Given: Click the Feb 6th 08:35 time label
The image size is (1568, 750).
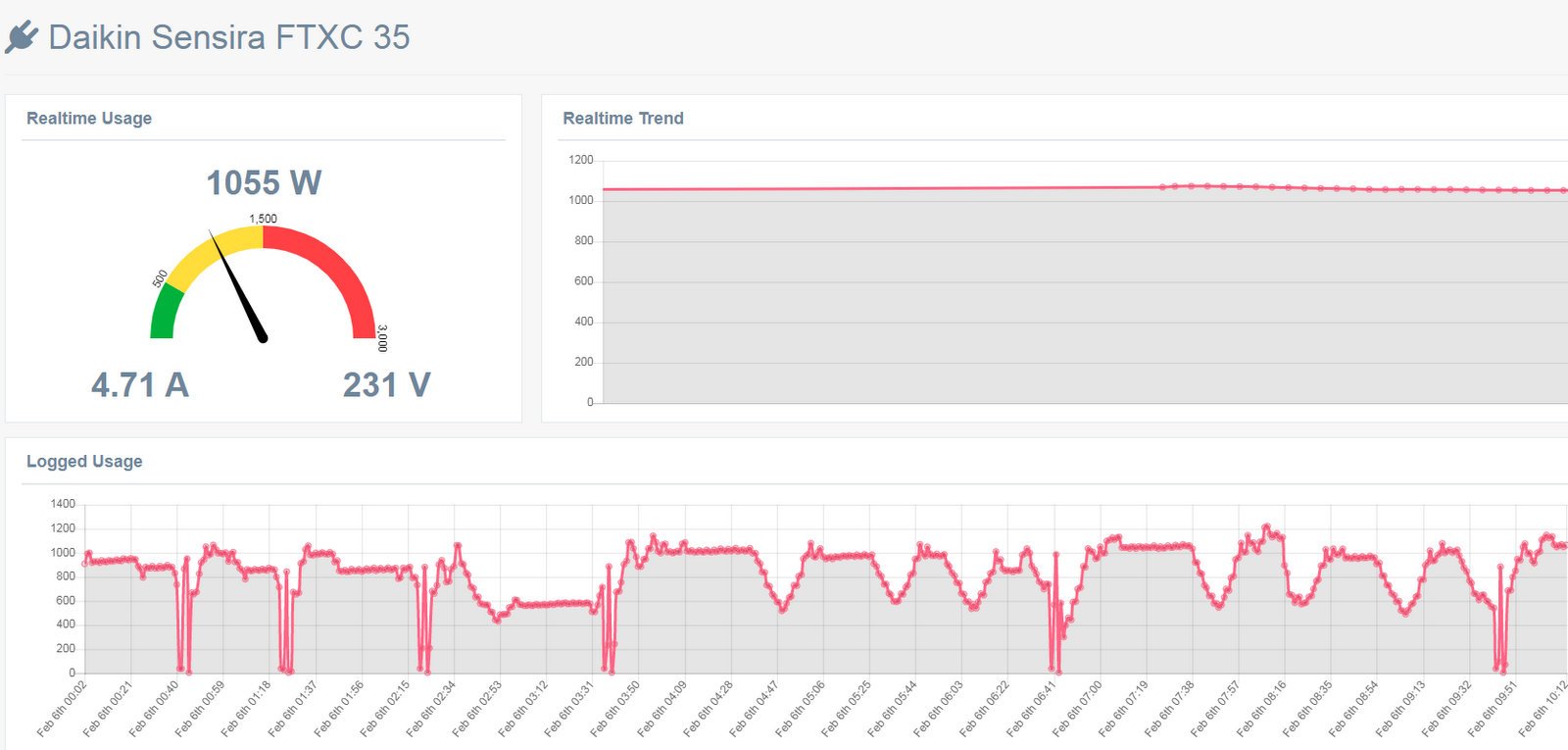Looking at the screenshot, I should [x=1308, y=709].
